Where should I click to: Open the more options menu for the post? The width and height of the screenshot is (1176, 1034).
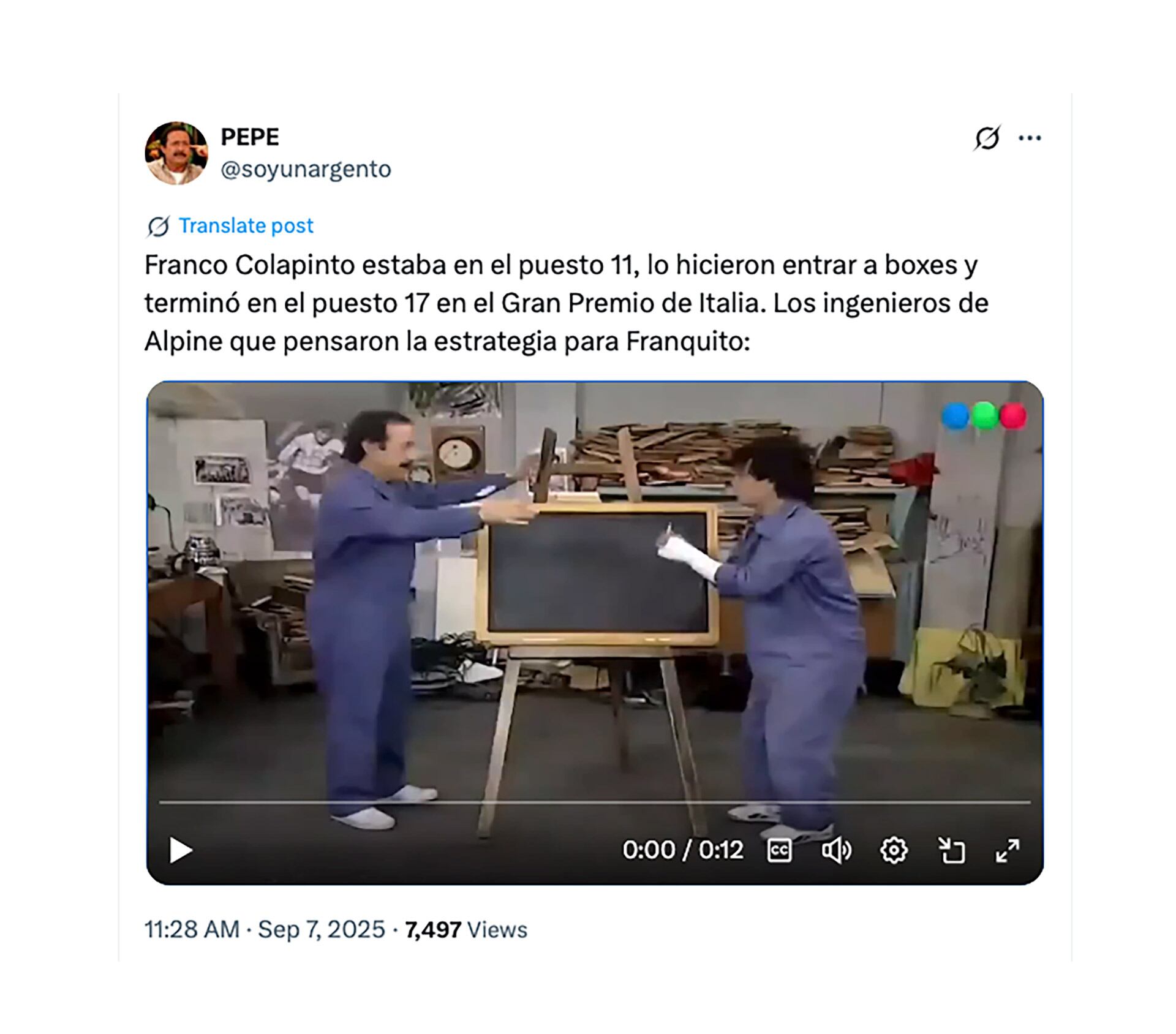pyautogui.click(x=1030, y=138)
